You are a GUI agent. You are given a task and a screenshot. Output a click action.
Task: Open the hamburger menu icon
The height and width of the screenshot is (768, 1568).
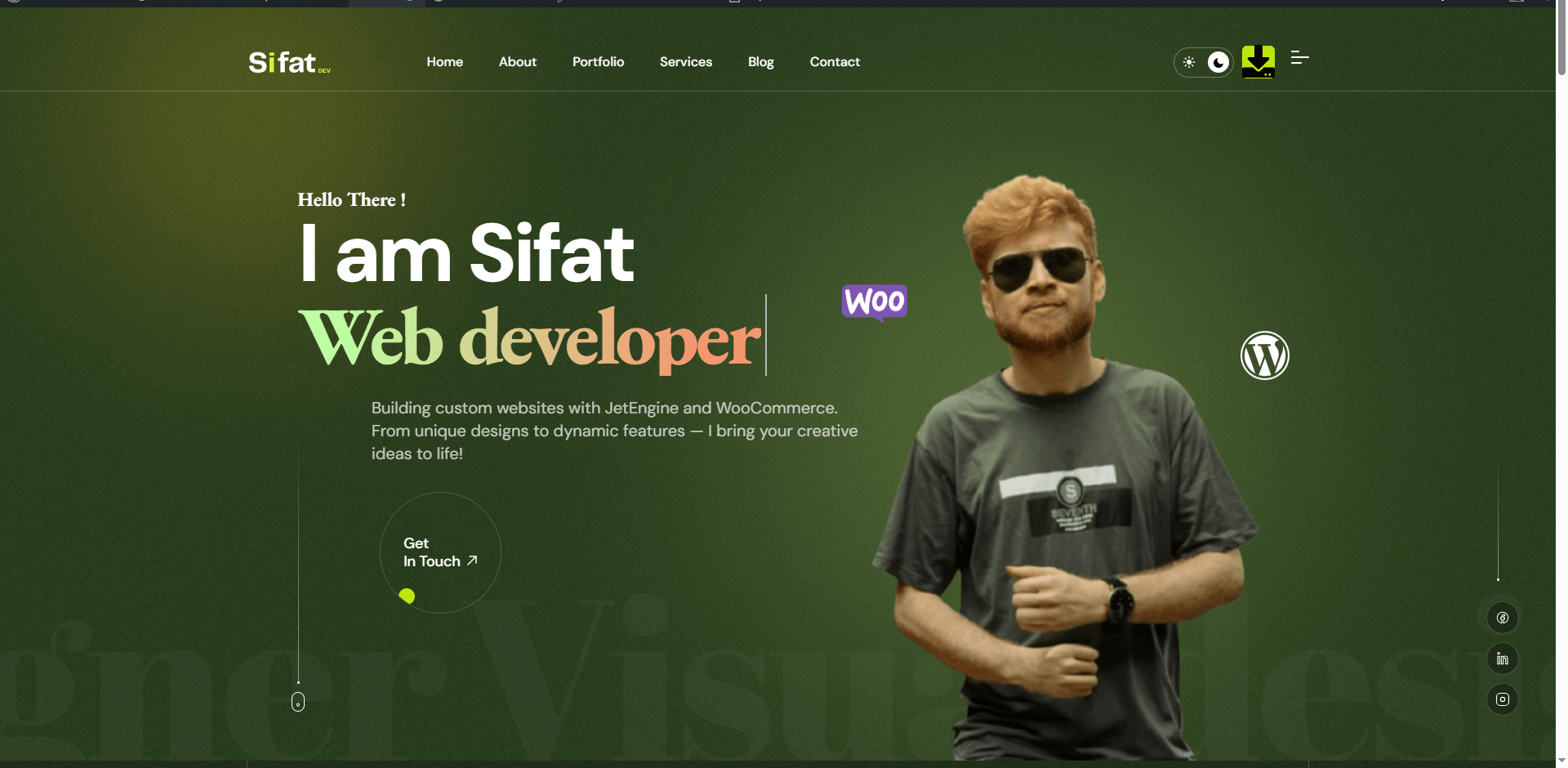coord(1299,59)
